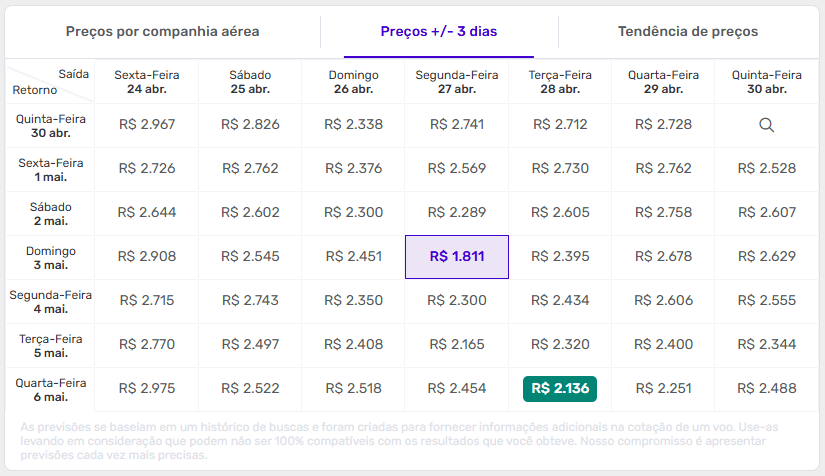Click the R$ 2.251 price cell
Image resolution: width=825 pixels, height=476 pixels.
(664, 389)
